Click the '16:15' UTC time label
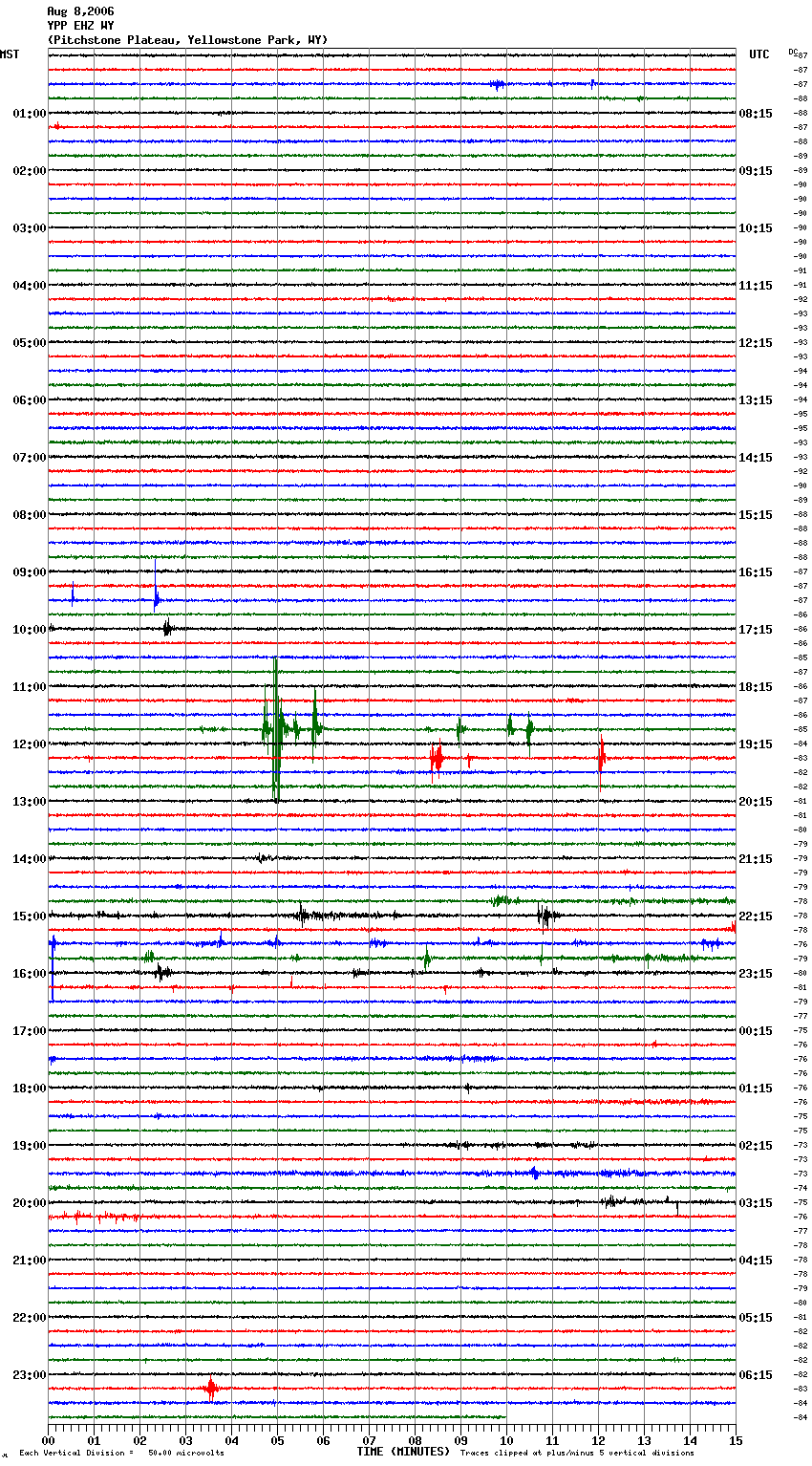 [756, 572]
